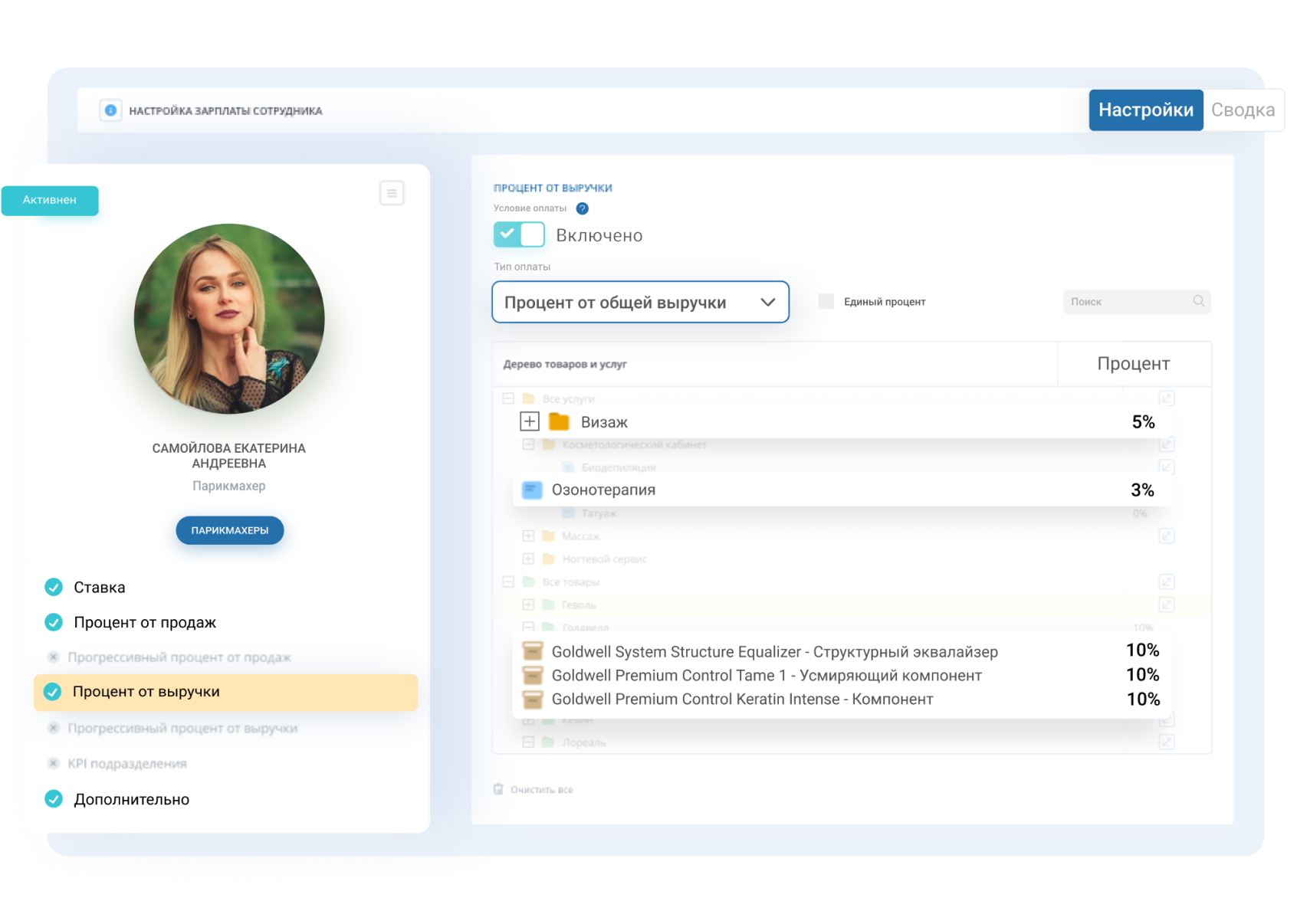
Task: Click the Очистить все link
Action: pyautogui.click(x=542, y=790)
